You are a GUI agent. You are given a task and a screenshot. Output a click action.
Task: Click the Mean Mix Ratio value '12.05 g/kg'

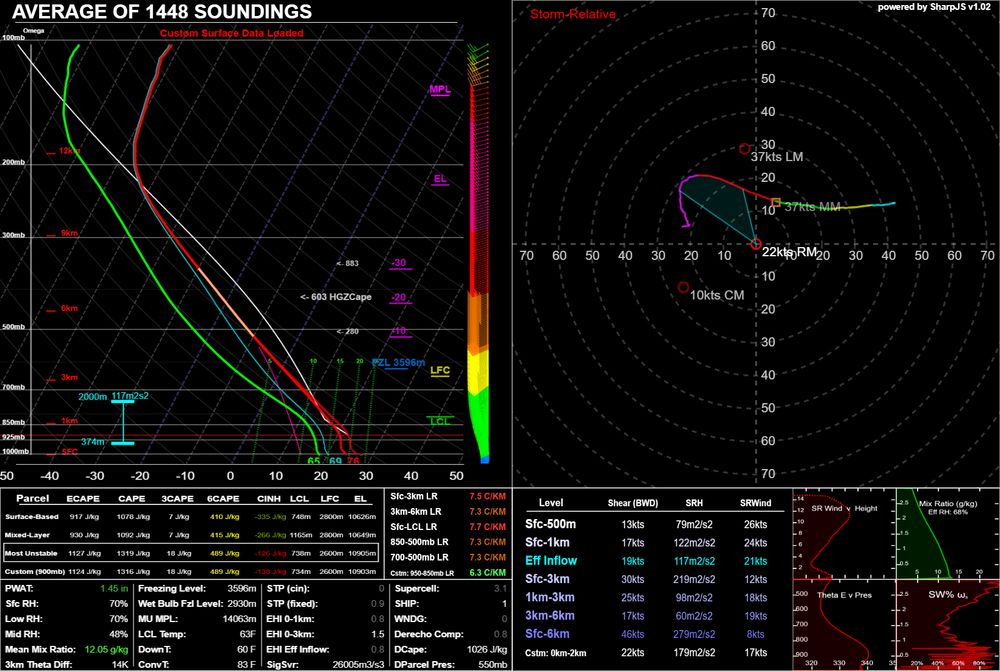106,649
